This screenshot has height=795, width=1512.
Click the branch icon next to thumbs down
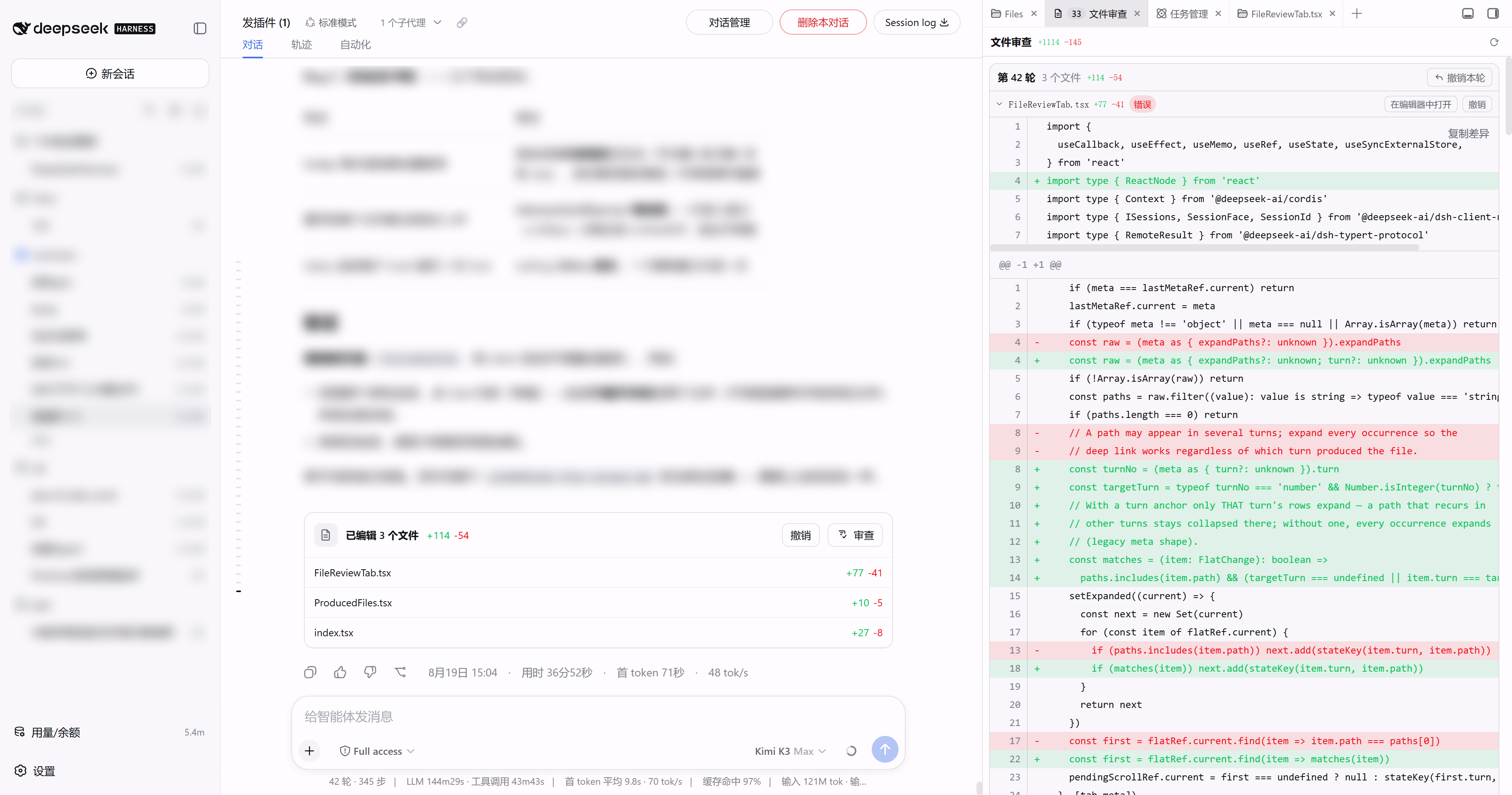tap(400, 672)
